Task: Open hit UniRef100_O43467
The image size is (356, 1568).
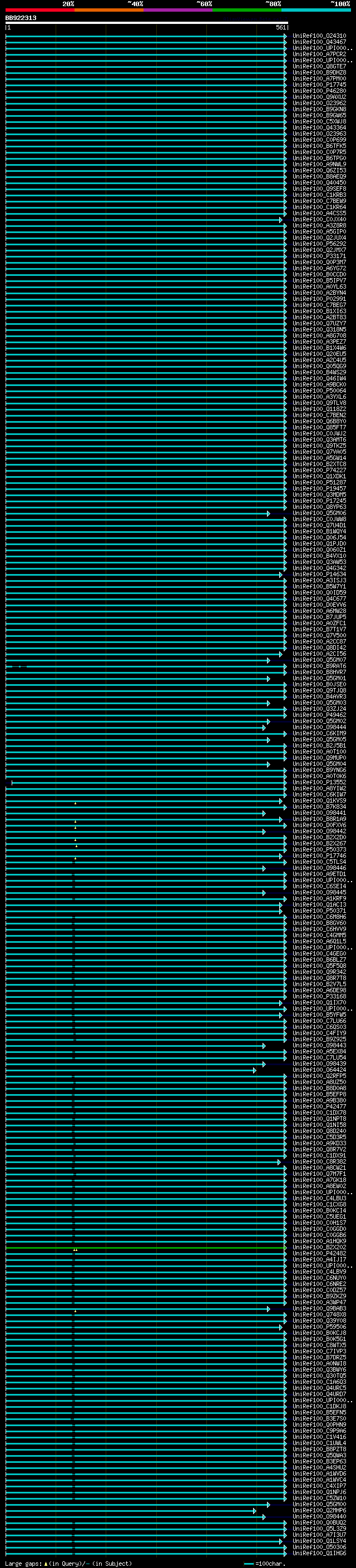Action: (319, 42)
